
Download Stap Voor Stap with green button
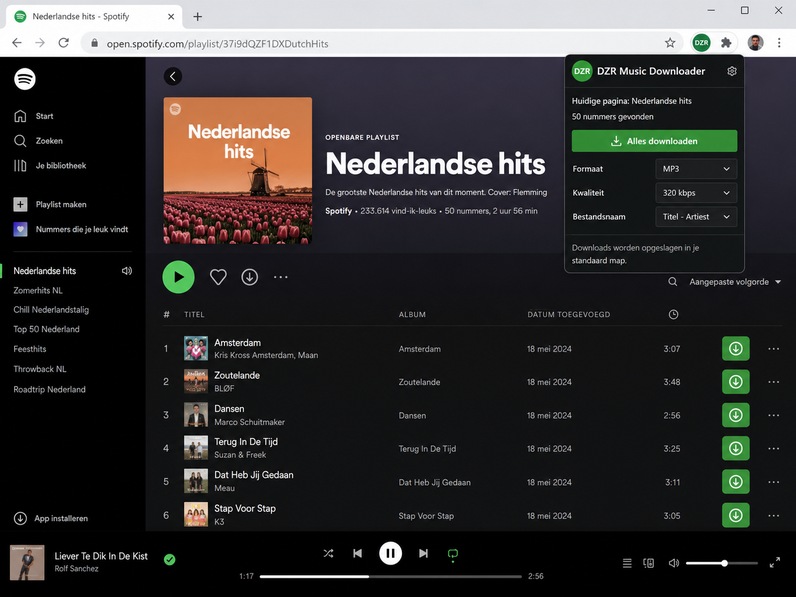tap(736, 515)
